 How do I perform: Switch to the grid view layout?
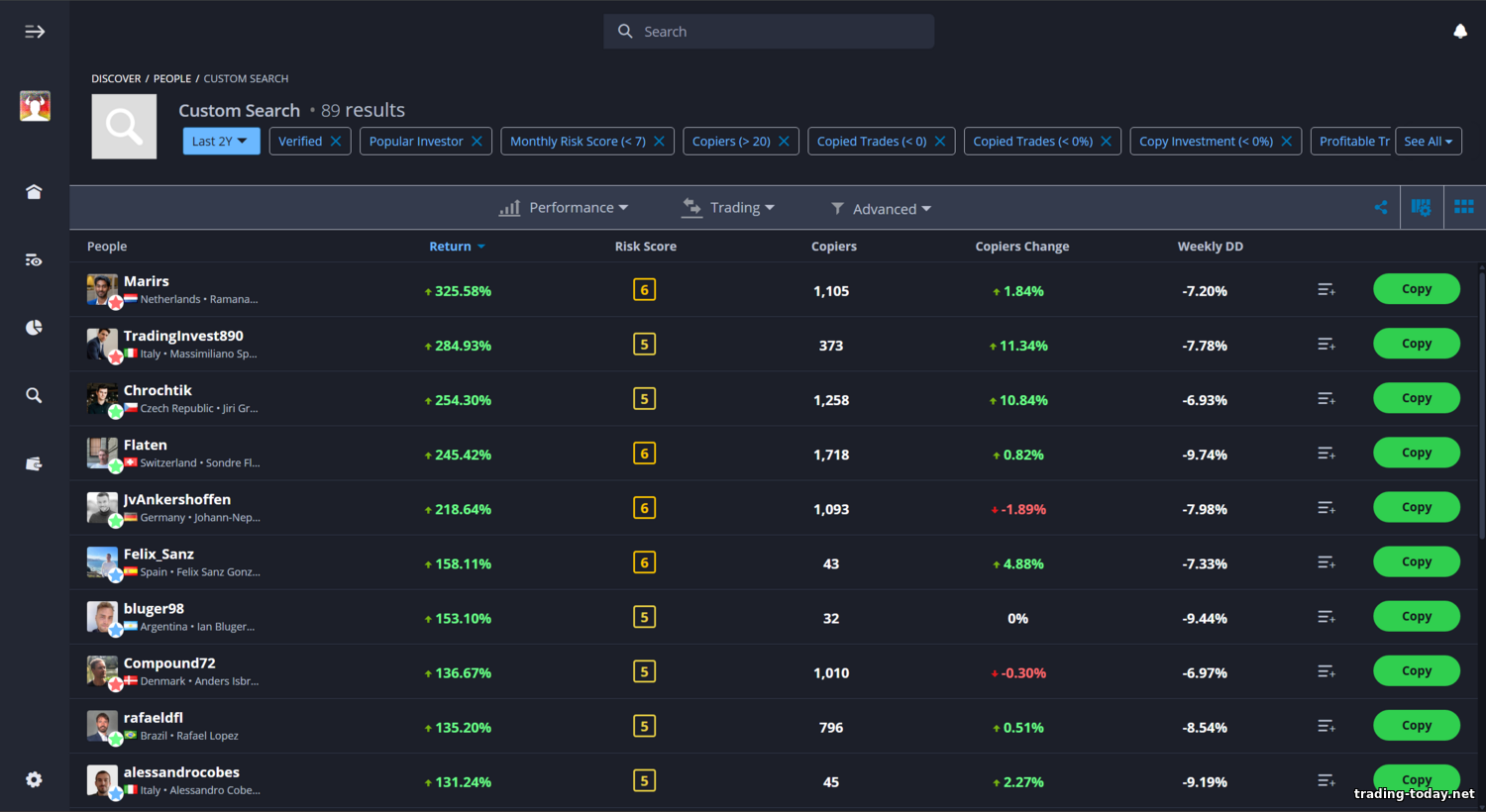[1463, 207]
